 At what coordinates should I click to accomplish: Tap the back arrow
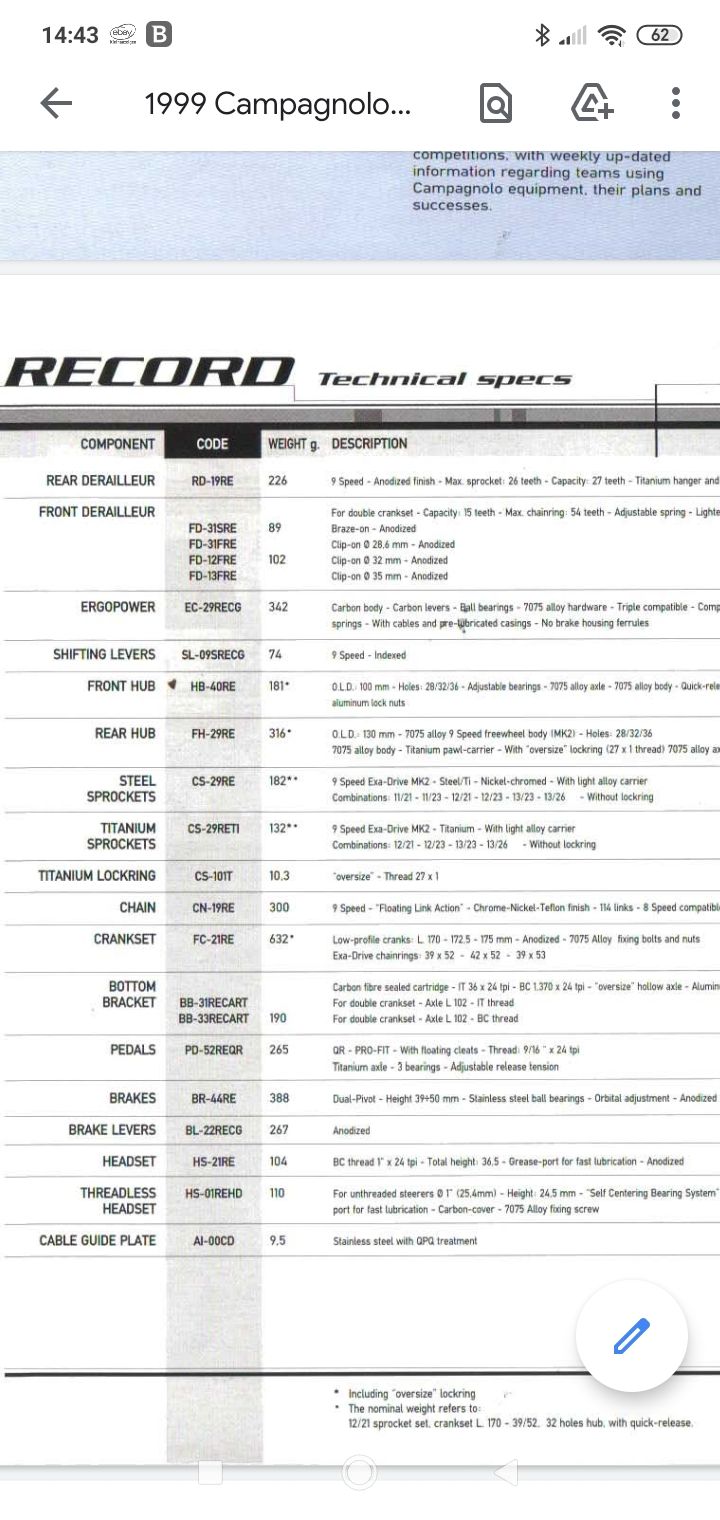(x=56, y=103)
